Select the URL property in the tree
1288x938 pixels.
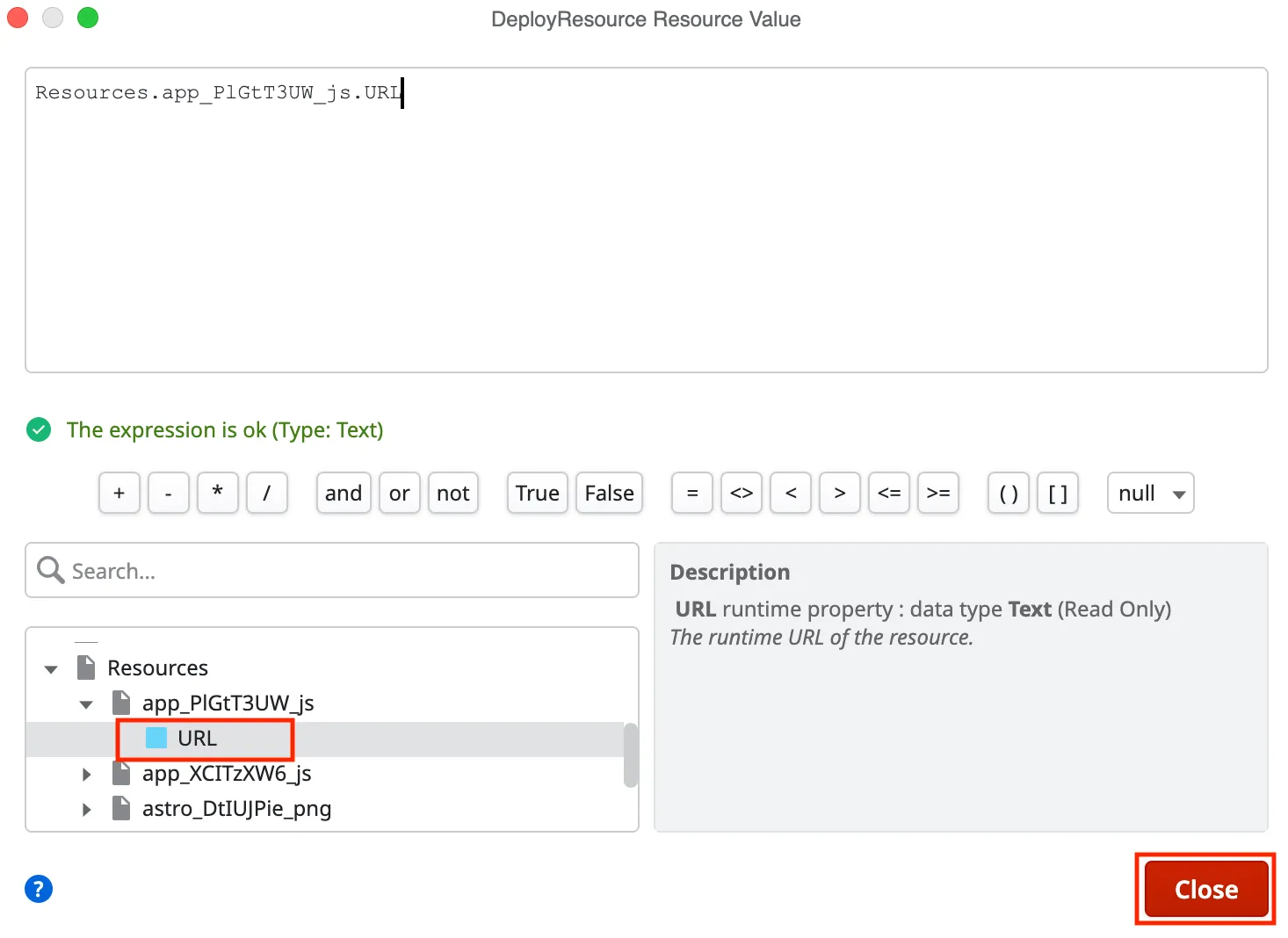click(x=195, y=738)
